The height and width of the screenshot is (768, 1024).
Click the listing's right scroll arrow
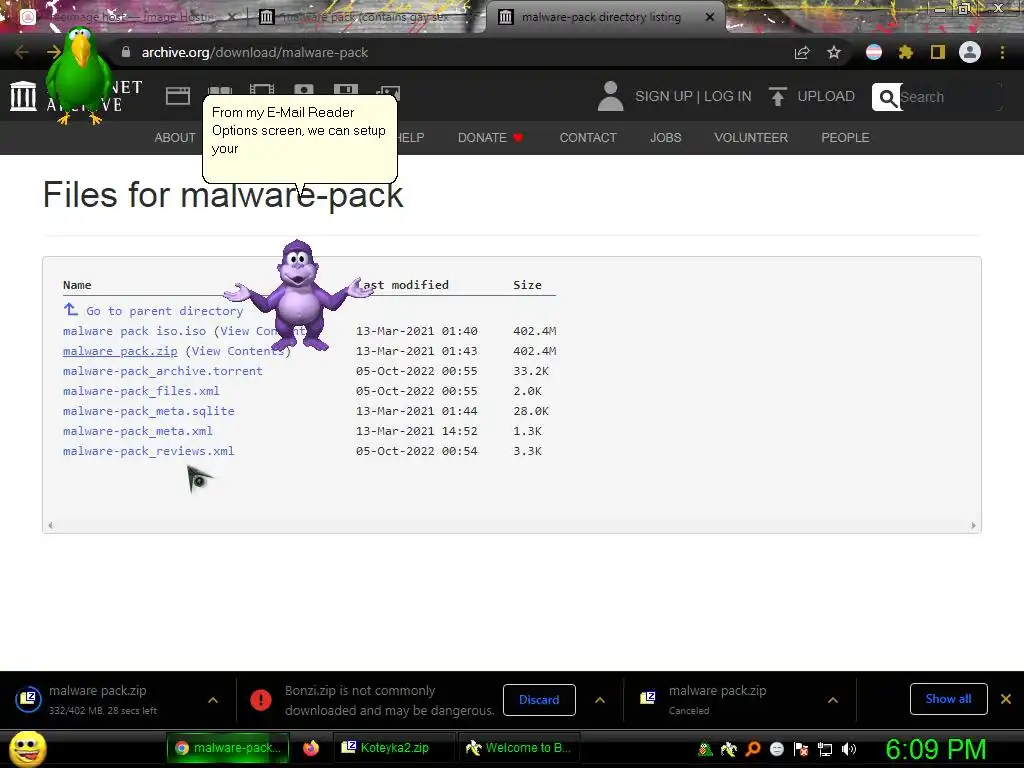click(973, 525)
